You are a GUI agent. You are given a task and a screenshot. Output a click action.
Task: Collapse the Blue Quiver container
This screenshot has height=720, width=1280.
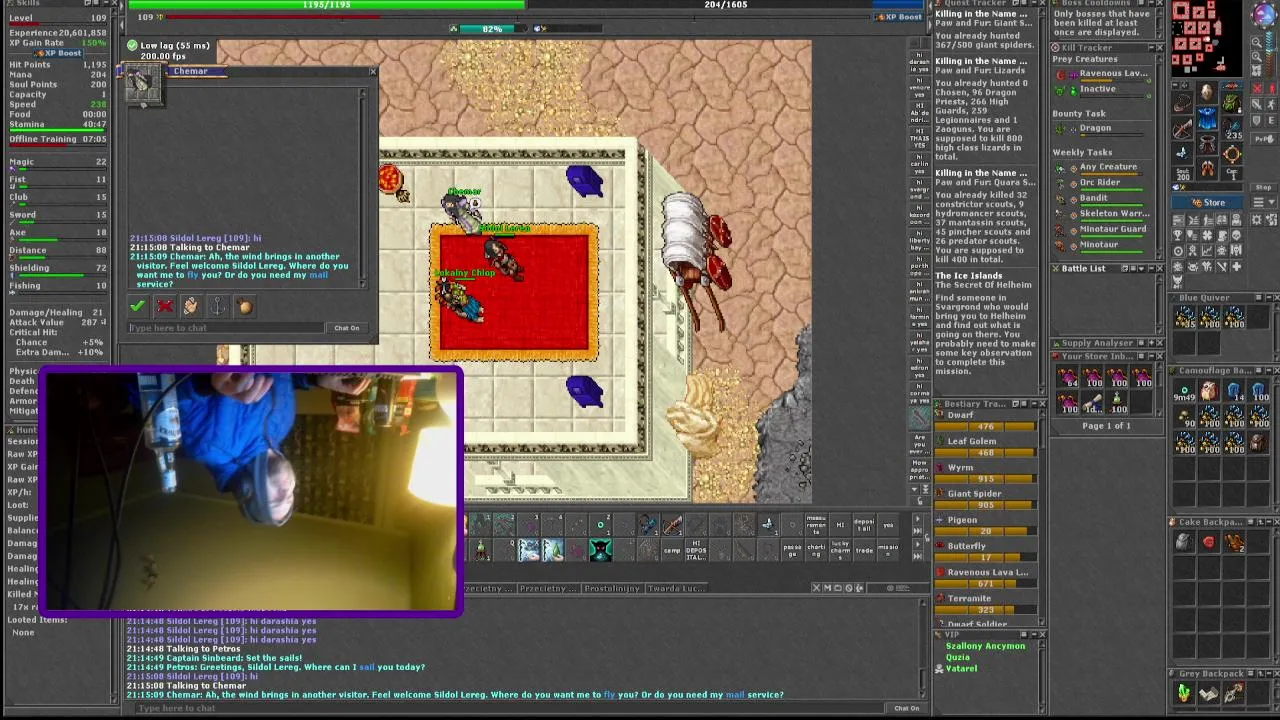[x=1269, y=297]
